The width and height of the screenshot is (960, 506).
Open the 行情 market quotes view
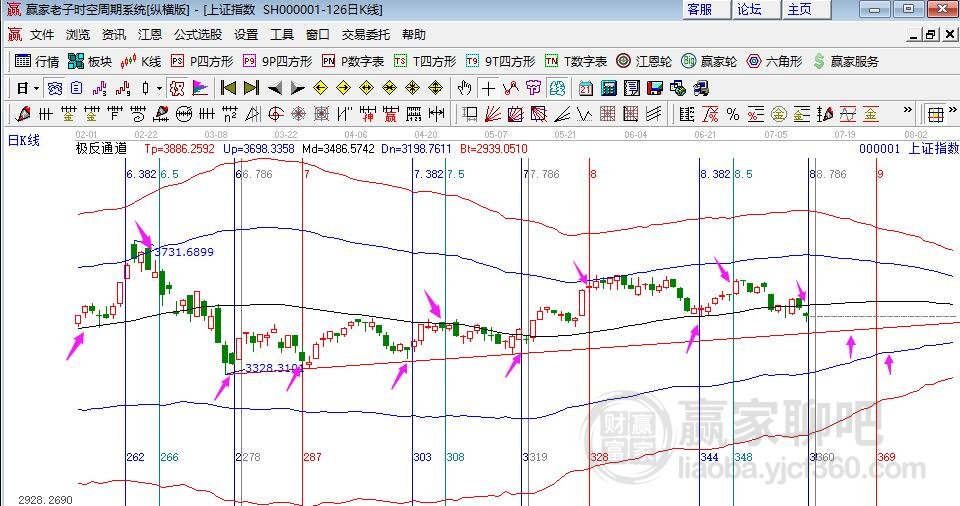37,61
